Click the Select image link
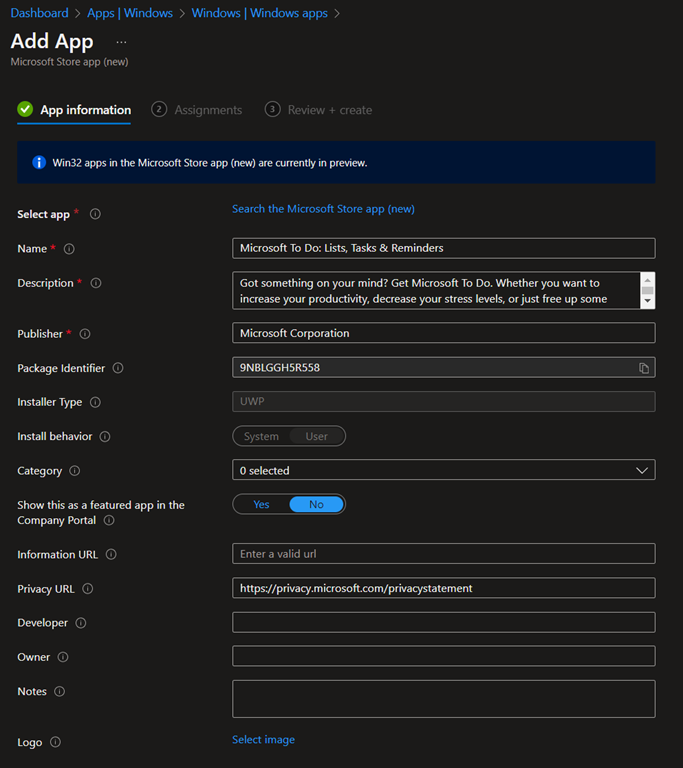This screenshot has width=683, height=768. 263,740
